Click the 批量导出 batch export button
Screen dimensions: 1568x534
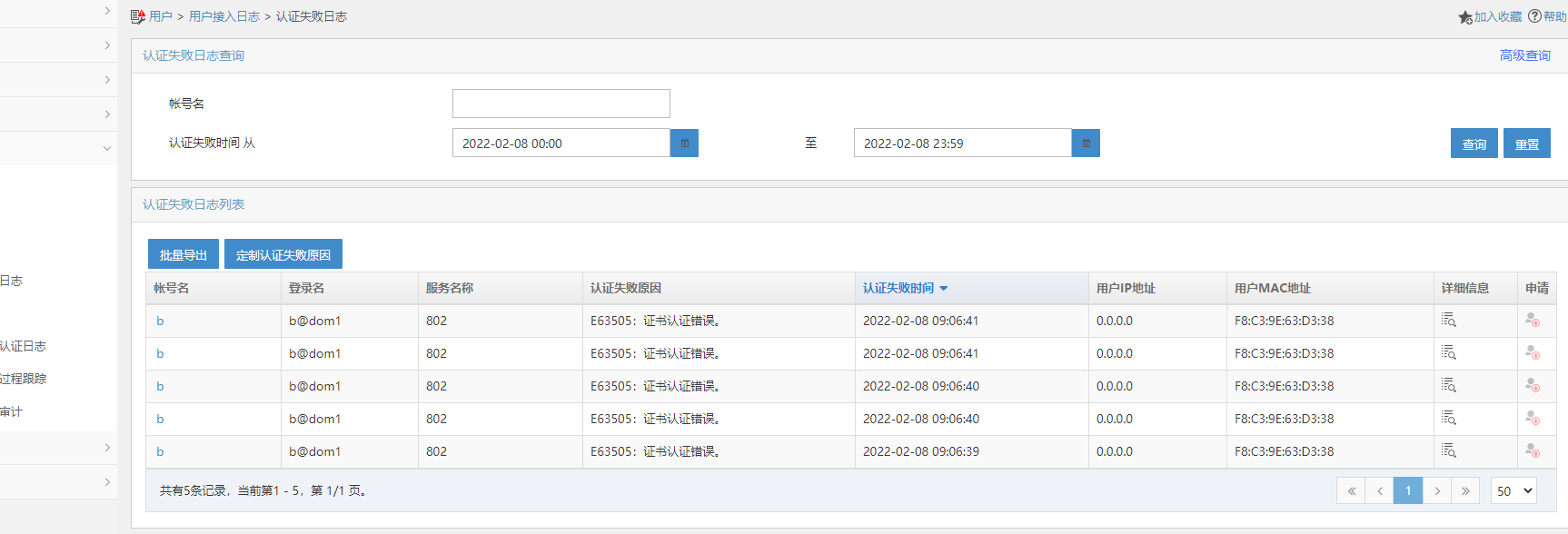[x=184, y=254]
